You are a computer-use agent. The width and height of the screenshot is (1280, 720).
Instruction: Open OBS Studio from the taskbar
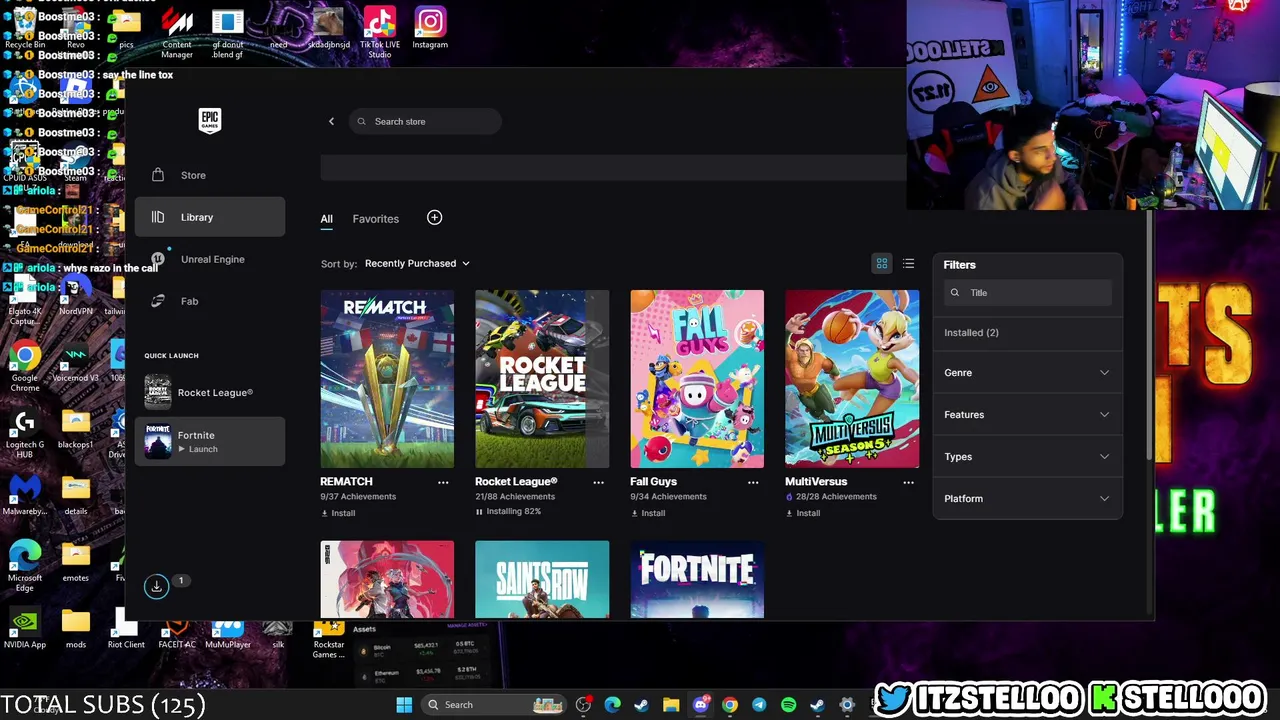pos(584,705)
